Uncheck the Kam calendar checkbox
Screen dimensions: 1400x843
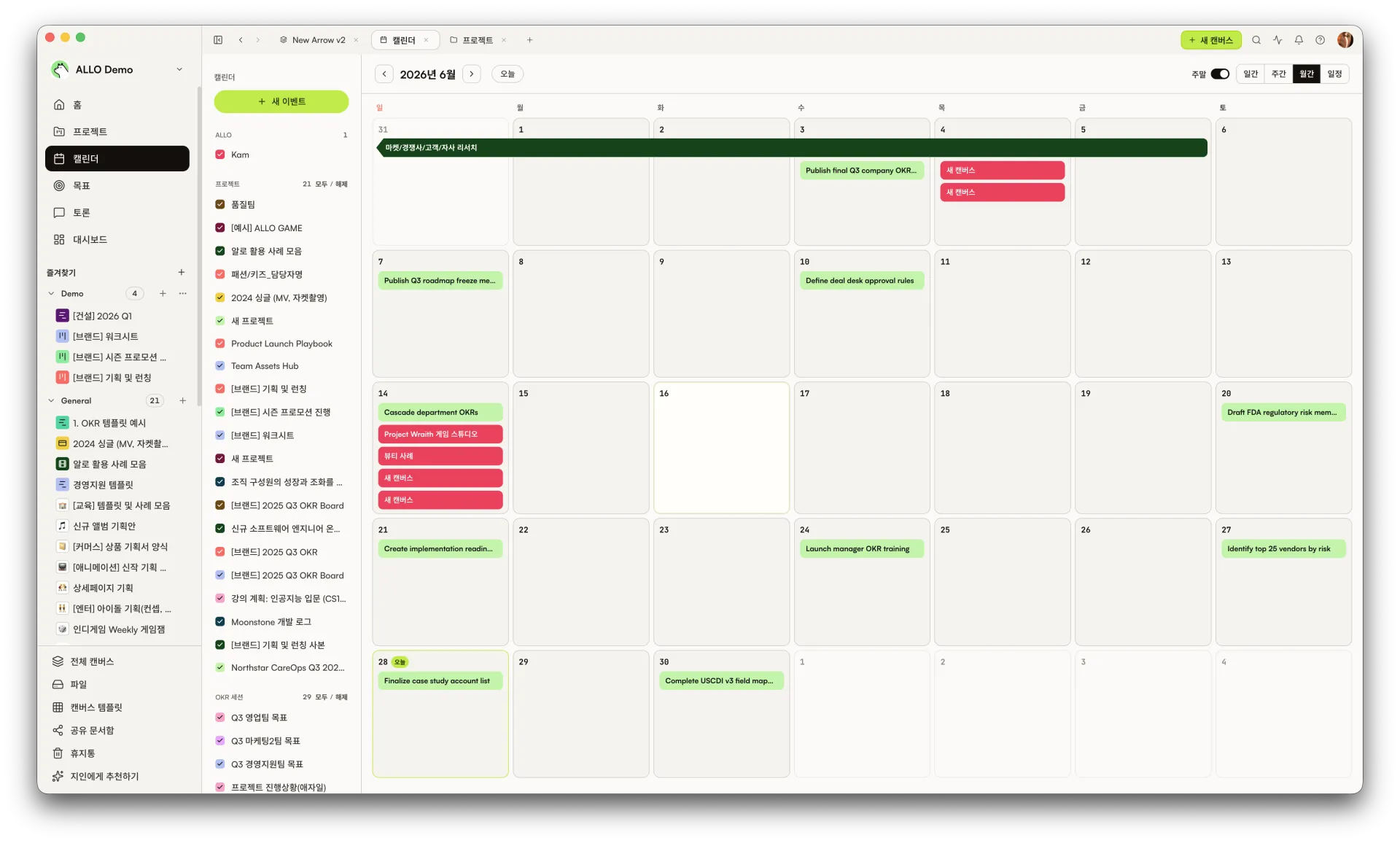tap(220, 155)
